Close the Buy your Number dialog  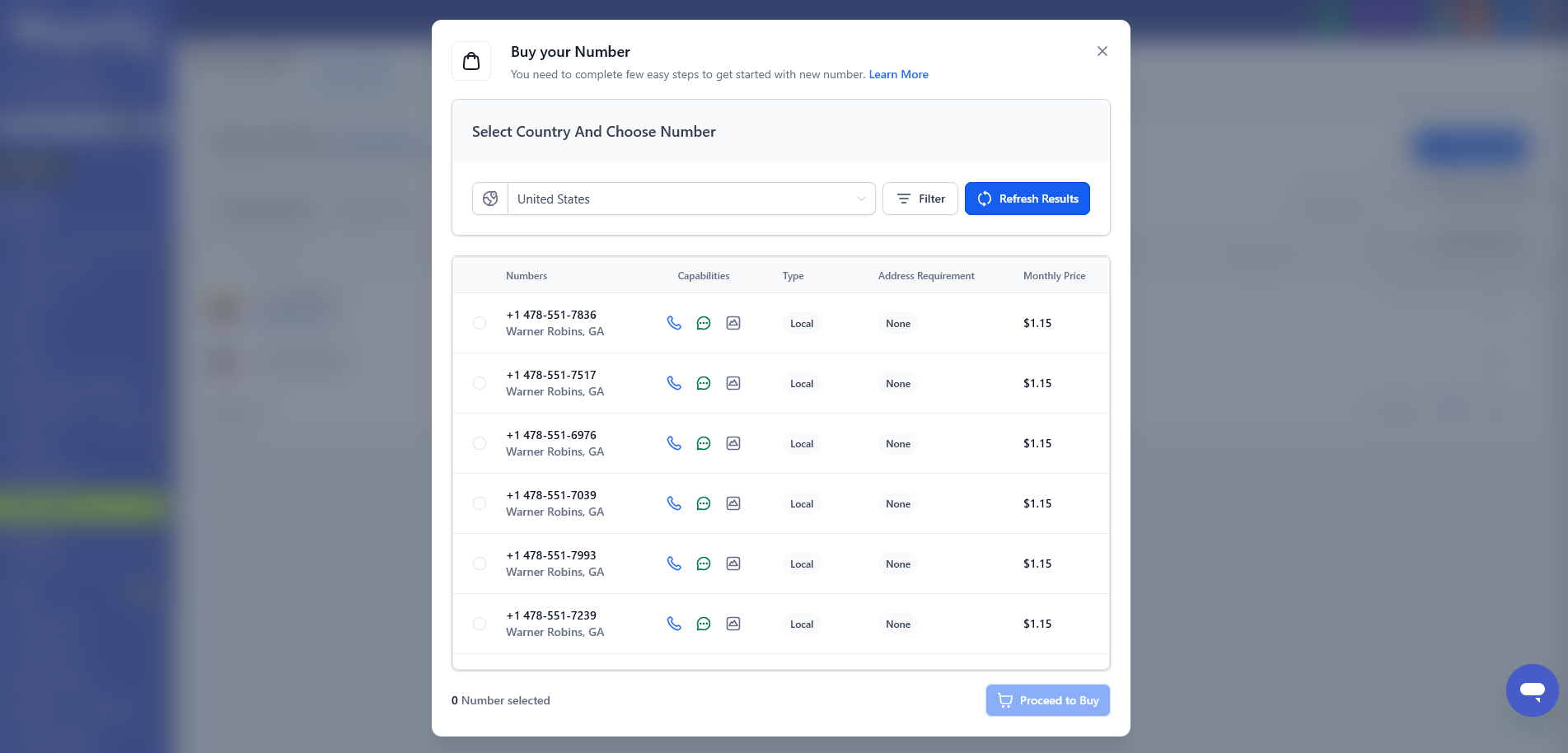tap(1102, 51)
